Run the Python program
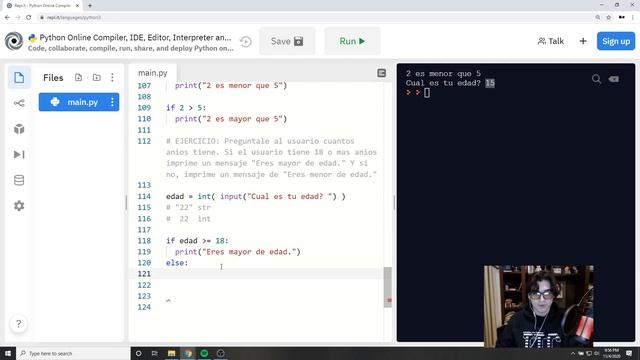 coord(352,41)
